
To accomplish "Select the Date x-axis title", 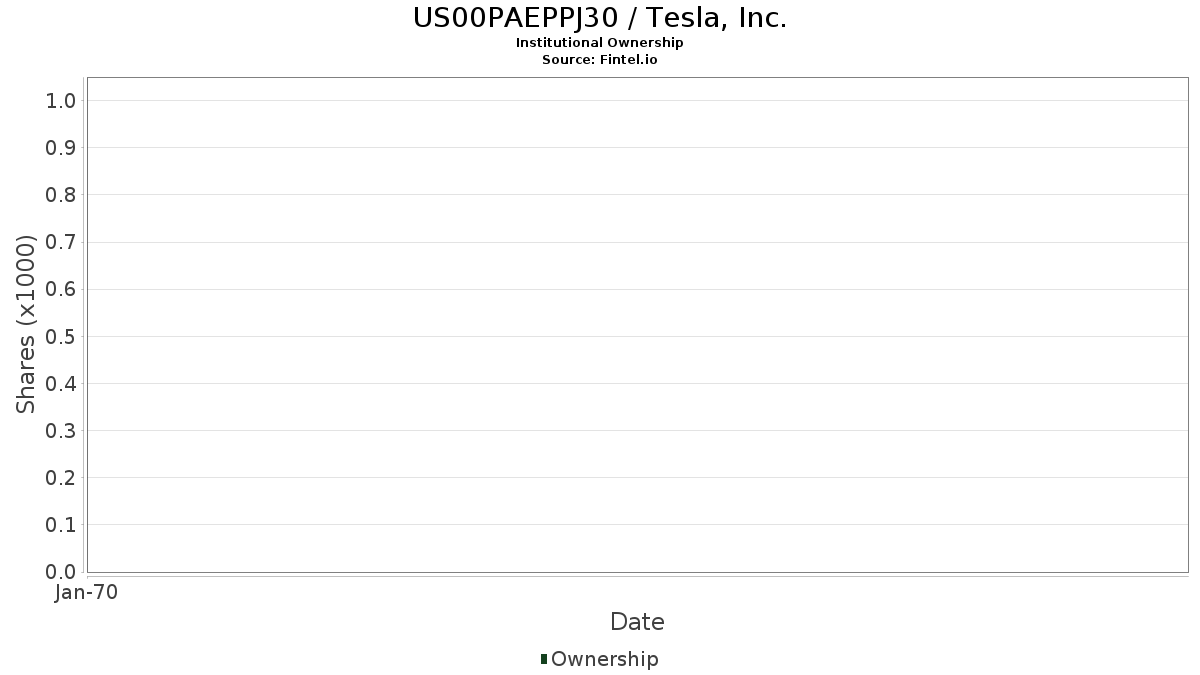I will [x=637, y=622].
